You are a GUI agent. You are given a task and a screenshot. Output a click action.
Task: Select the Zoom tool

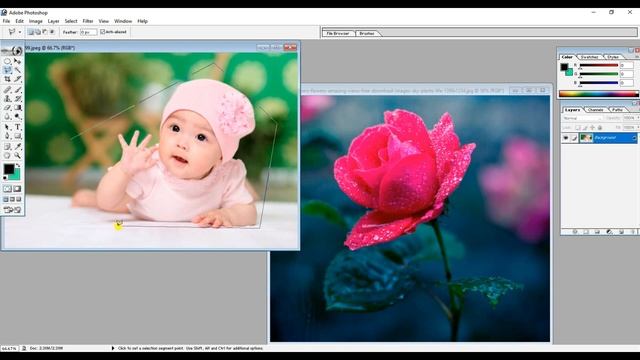[18, 155]
